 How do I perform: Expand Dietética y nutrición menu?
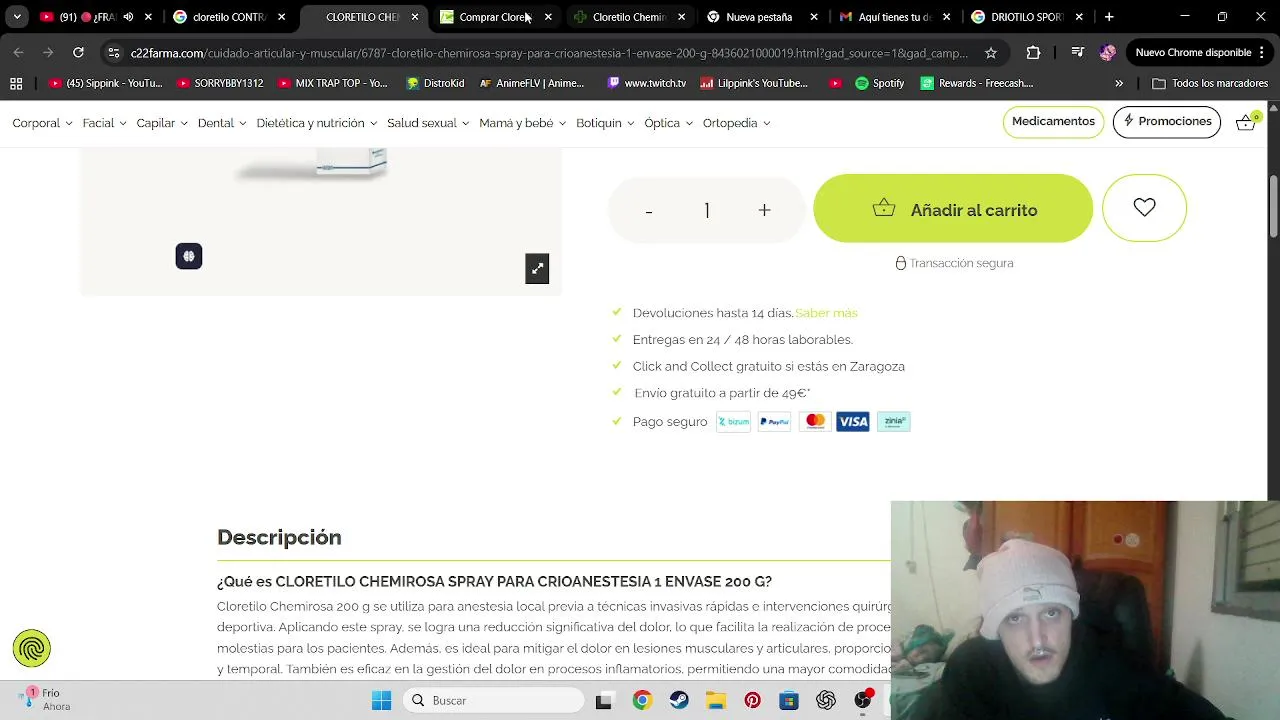[317, 123]
